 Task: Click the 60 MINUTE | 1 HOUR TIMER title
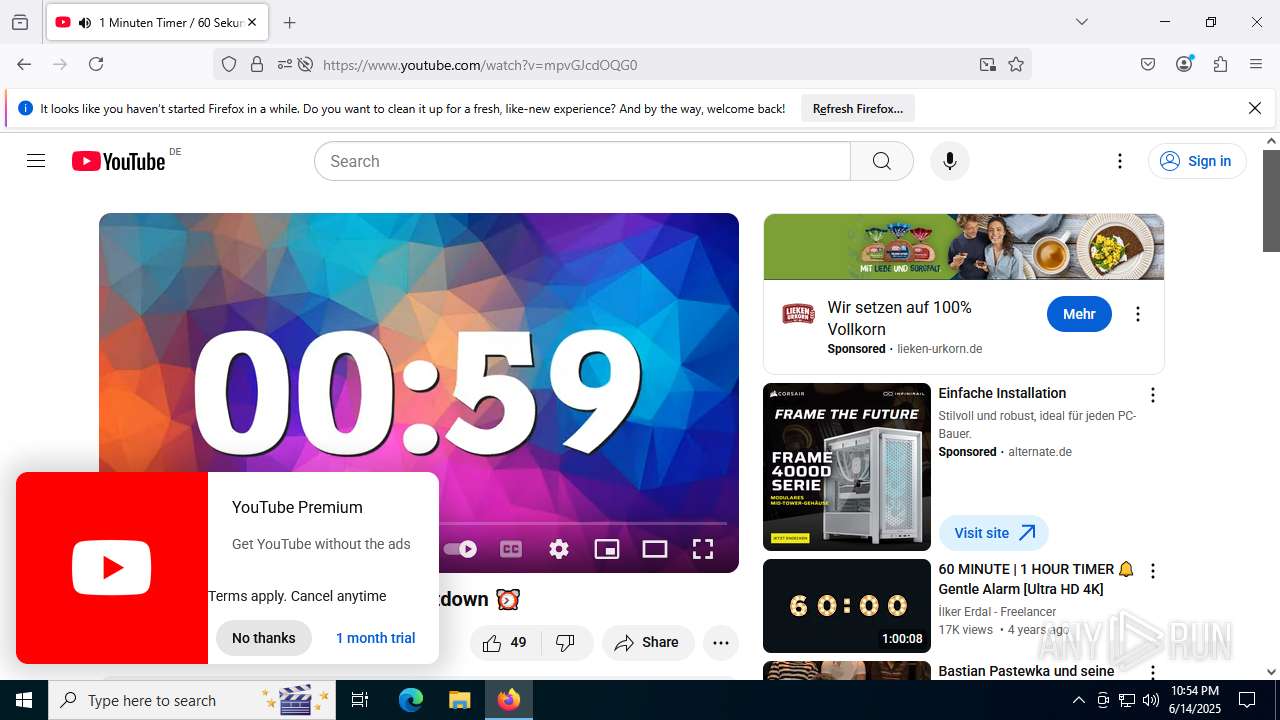[1036, 579]
